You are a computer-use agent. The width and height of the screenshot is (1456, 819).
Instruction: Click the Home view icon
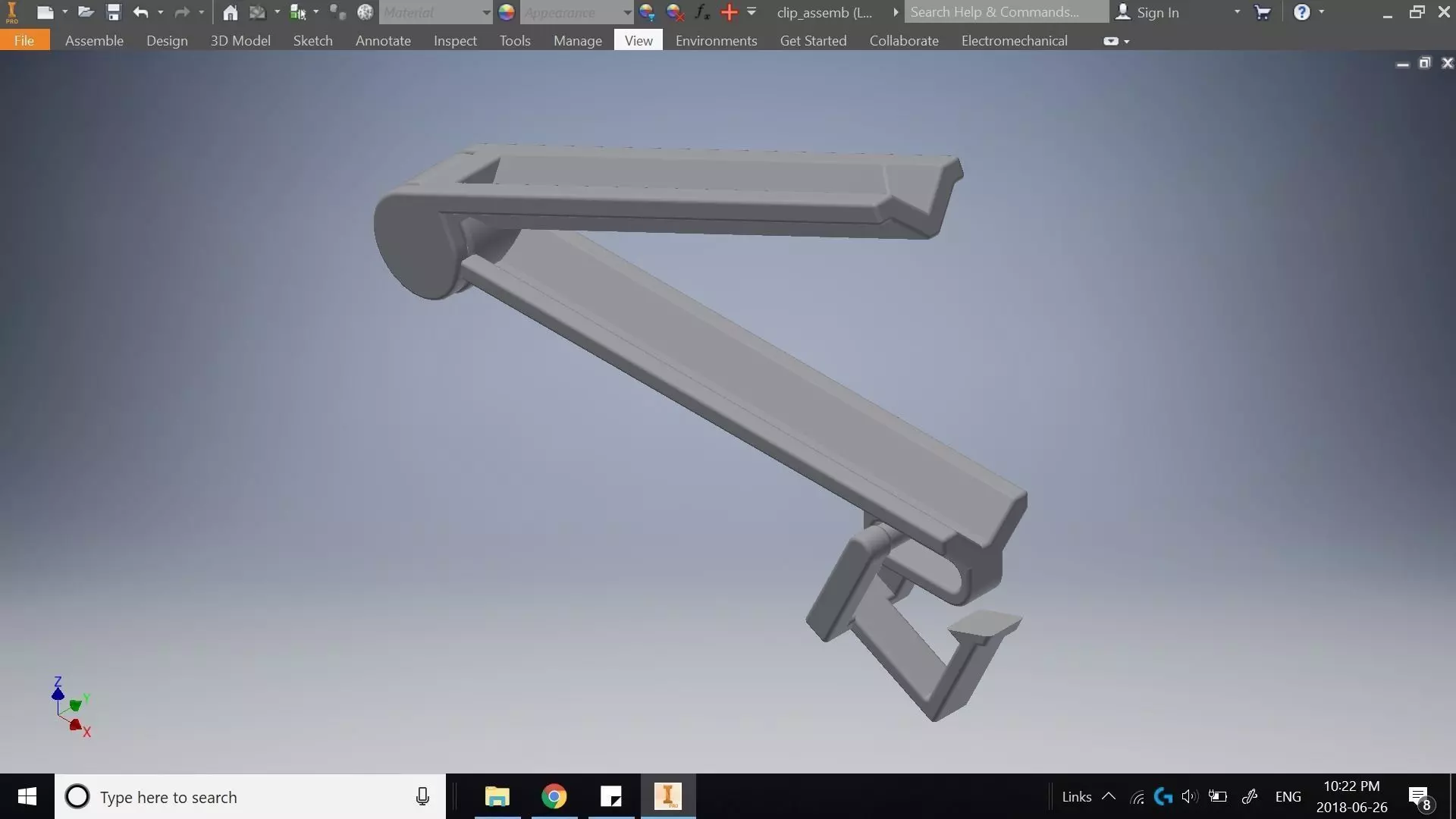tap(231, 12)
